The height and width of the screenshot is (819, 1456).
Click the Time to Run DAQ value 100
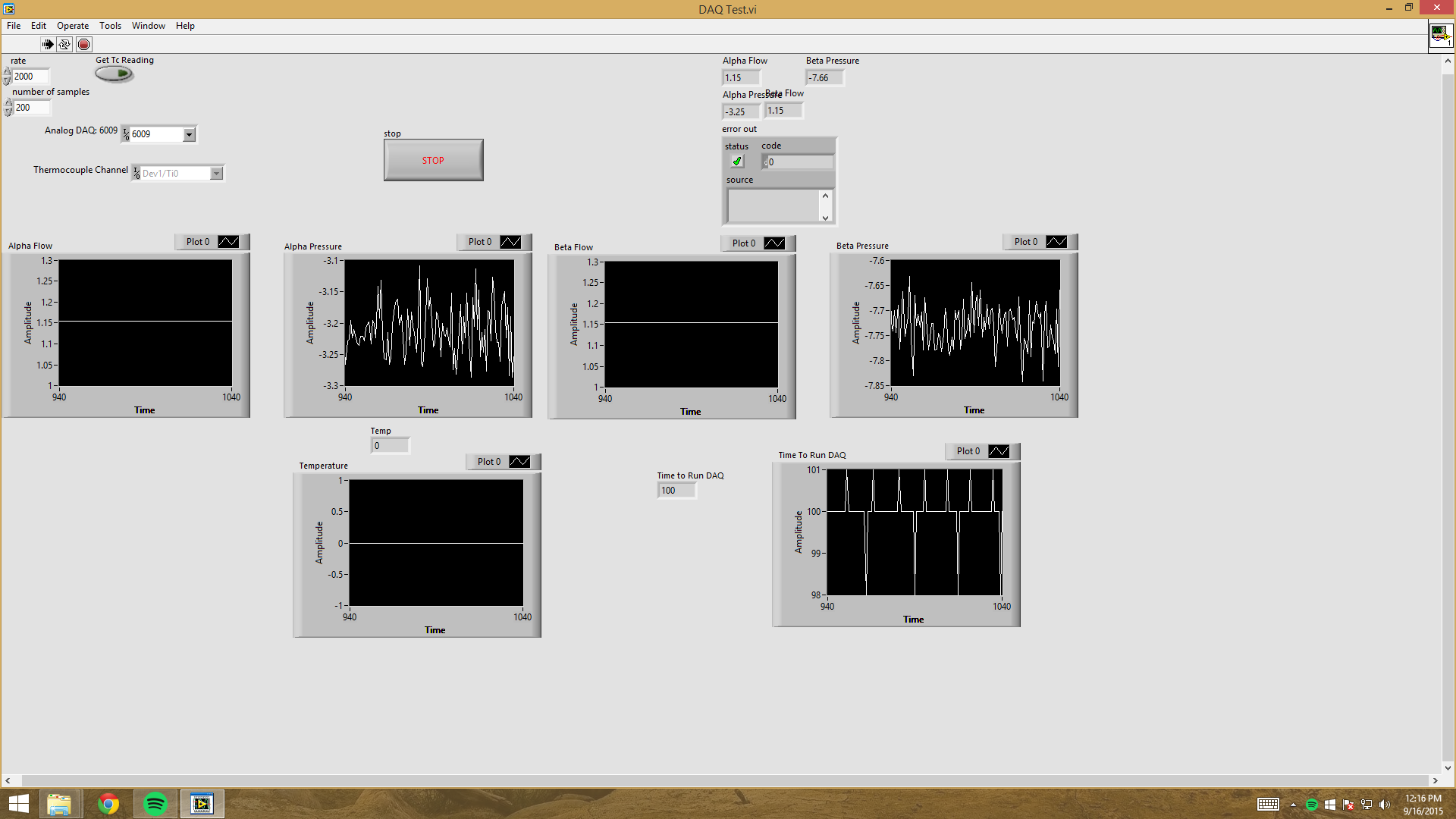[676, 491]
